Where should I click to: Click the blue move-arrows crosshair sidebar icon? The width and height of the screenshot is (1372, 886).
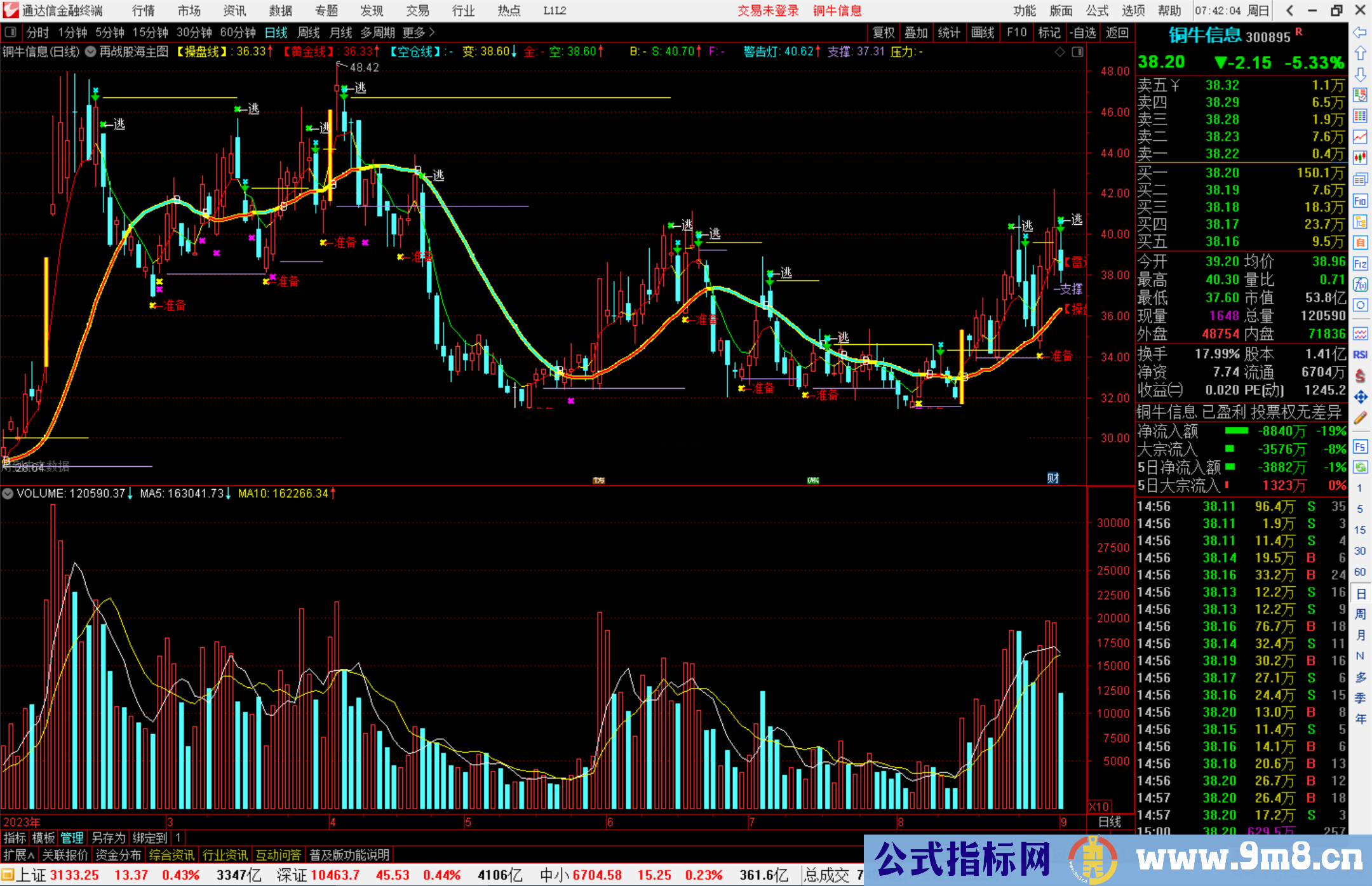pos(1360,398)
